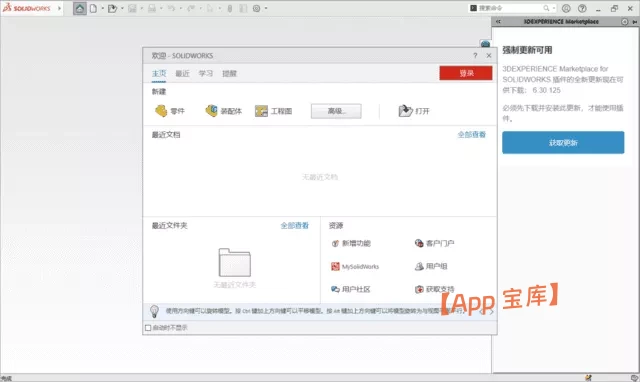Open dropdown arrow next to Options gear
The width and height of the screenshot is (640, 382).
(x=266, y=8)
